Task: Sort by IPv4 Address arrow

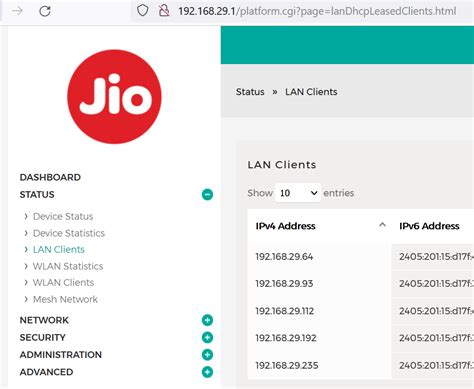Action: coord(382,225)
